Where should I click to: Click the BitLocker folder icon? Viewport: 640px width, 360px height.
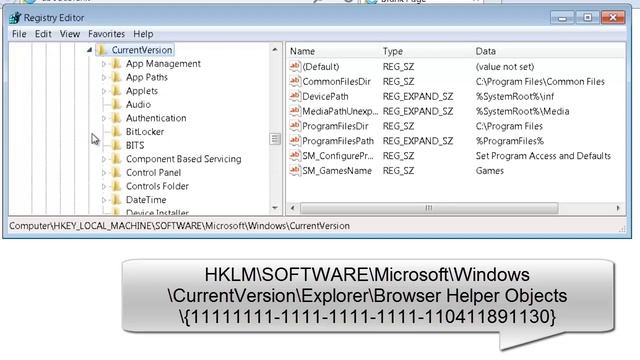click(117, 131)
